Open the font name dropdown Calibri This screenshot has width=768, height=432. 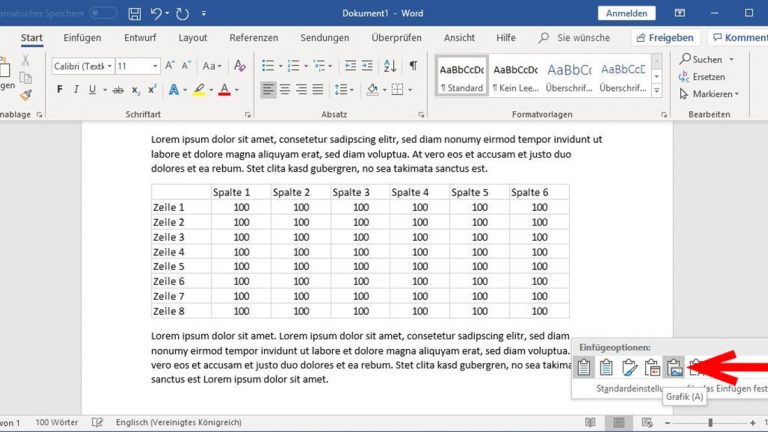click(x=80, y=66)
